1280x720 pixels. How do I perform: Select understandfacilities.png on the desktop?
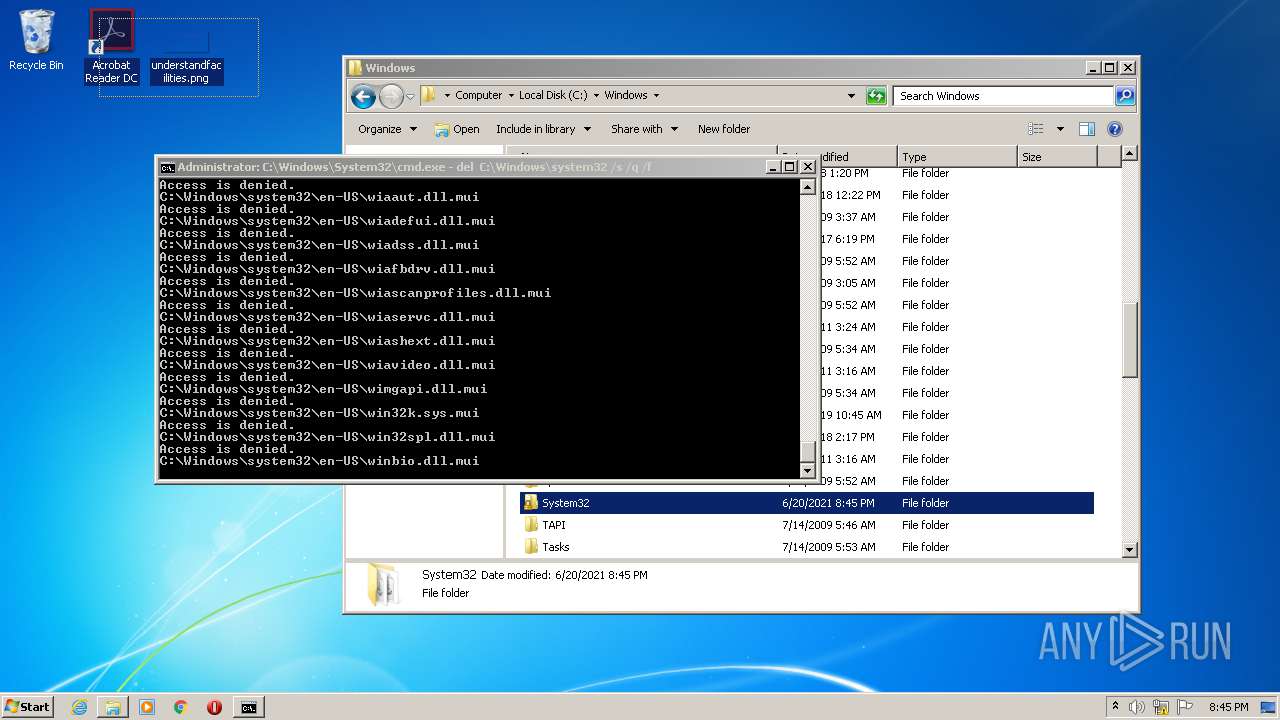click(x=186, y=58)
